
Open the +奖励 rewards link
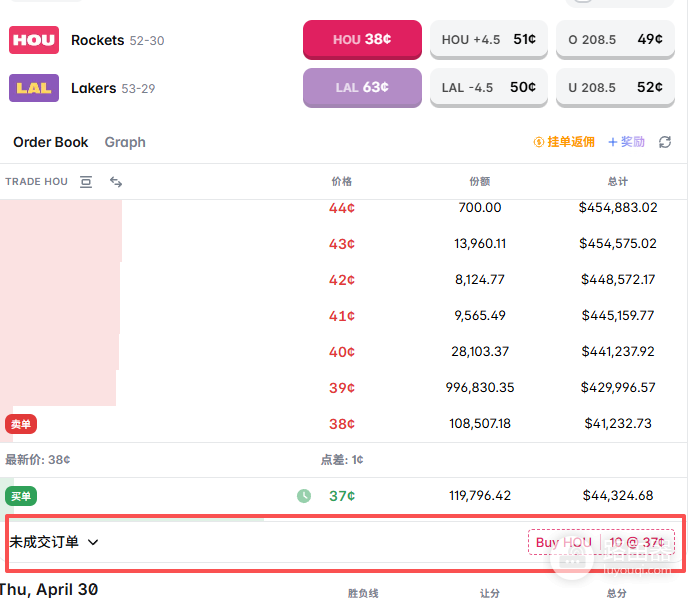coord(626,142)
